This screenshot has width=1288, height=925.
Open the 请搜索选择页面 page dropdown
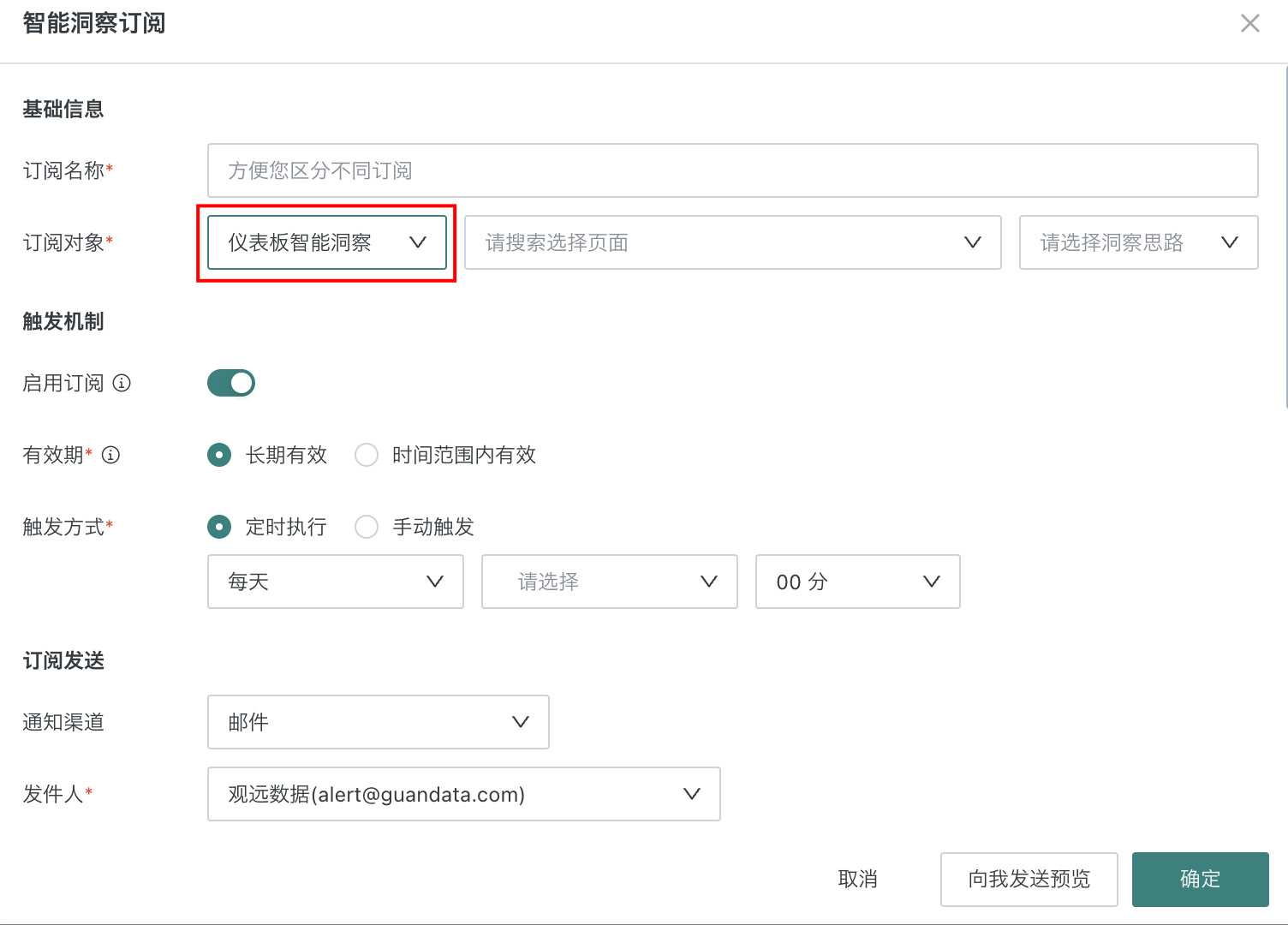(x=732, y=242)
